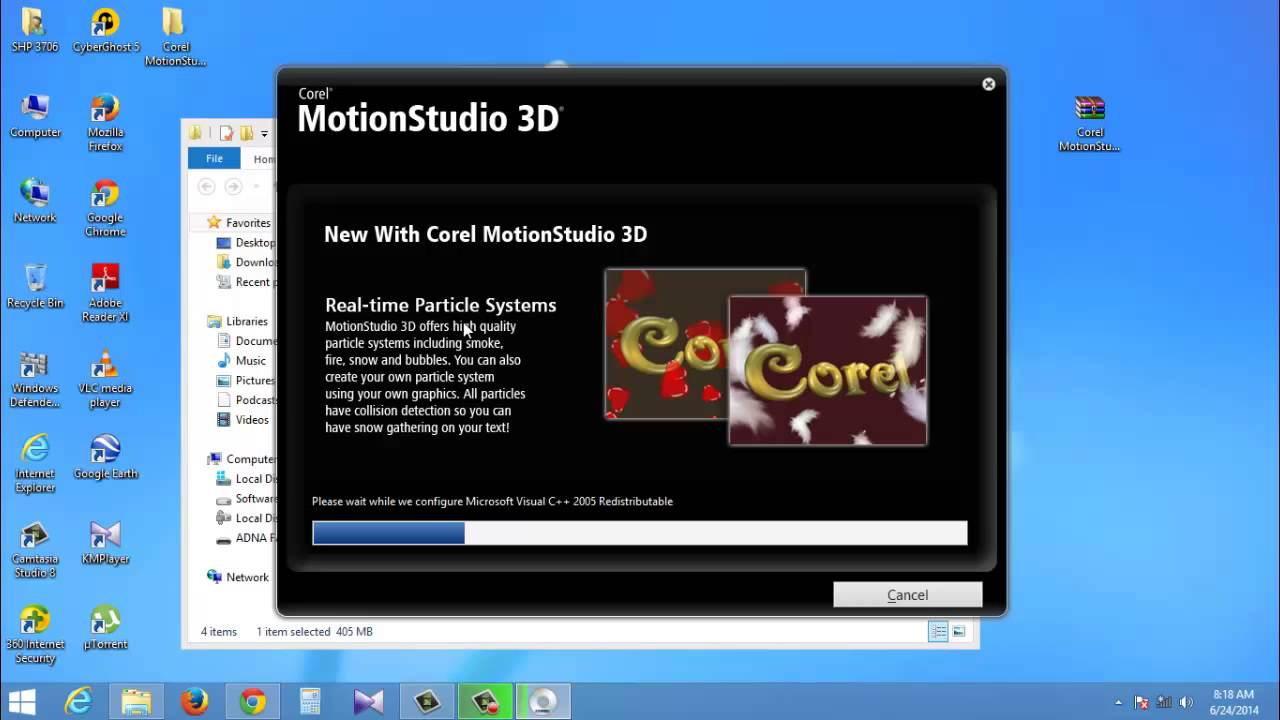Select the Camtasia Studio 8 shortcut
The width and height of the screenshot is (1280, 720).
pos(35,550)
